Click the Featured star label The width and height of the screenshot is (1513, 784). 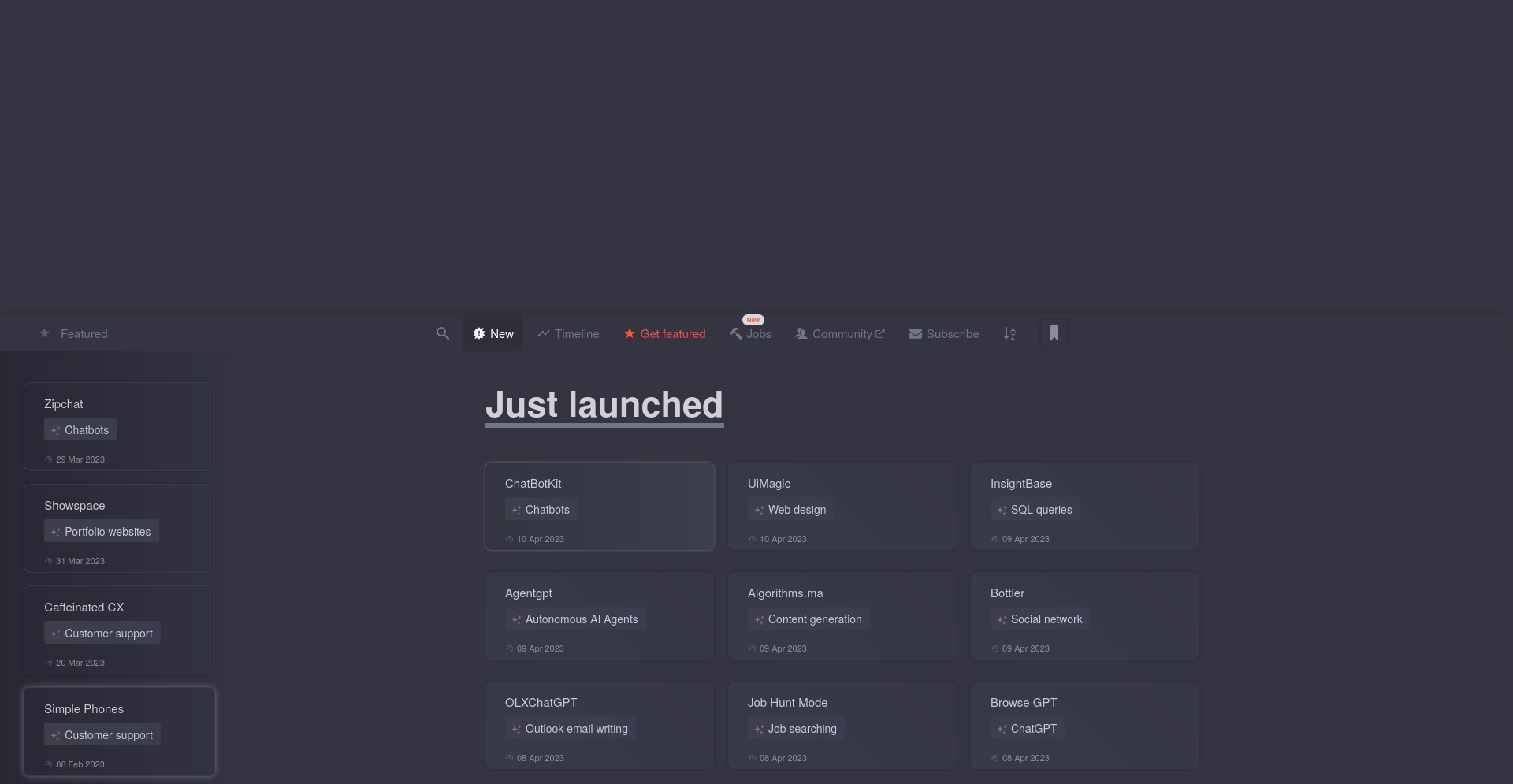click(73, 333)
